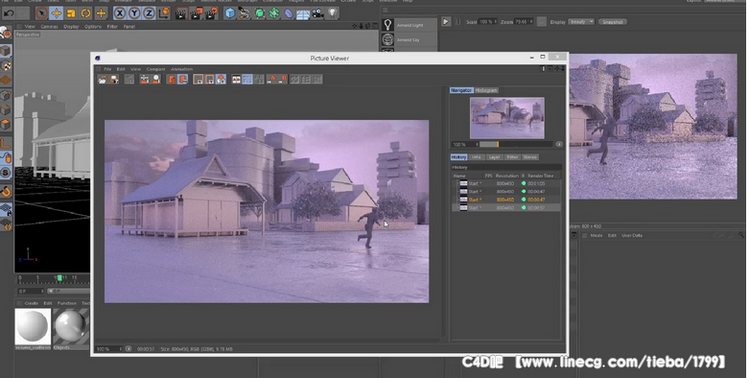Add a camera object
750x378 pixels.
(x=318, y=13)
